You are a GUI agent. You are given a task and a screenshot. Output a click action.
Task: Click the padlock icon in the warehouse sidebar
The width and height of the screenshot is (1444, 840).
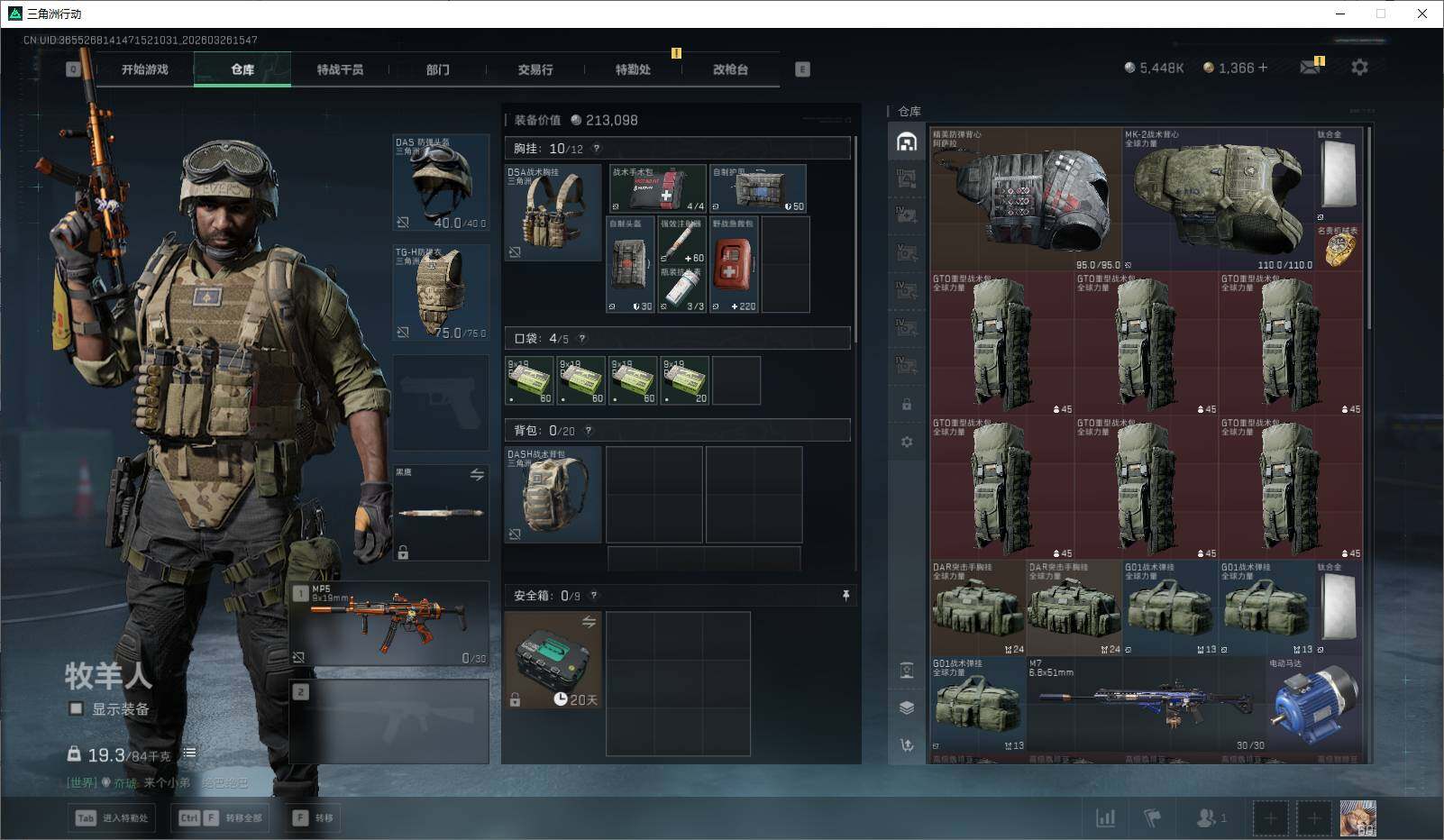coord(907,405)
